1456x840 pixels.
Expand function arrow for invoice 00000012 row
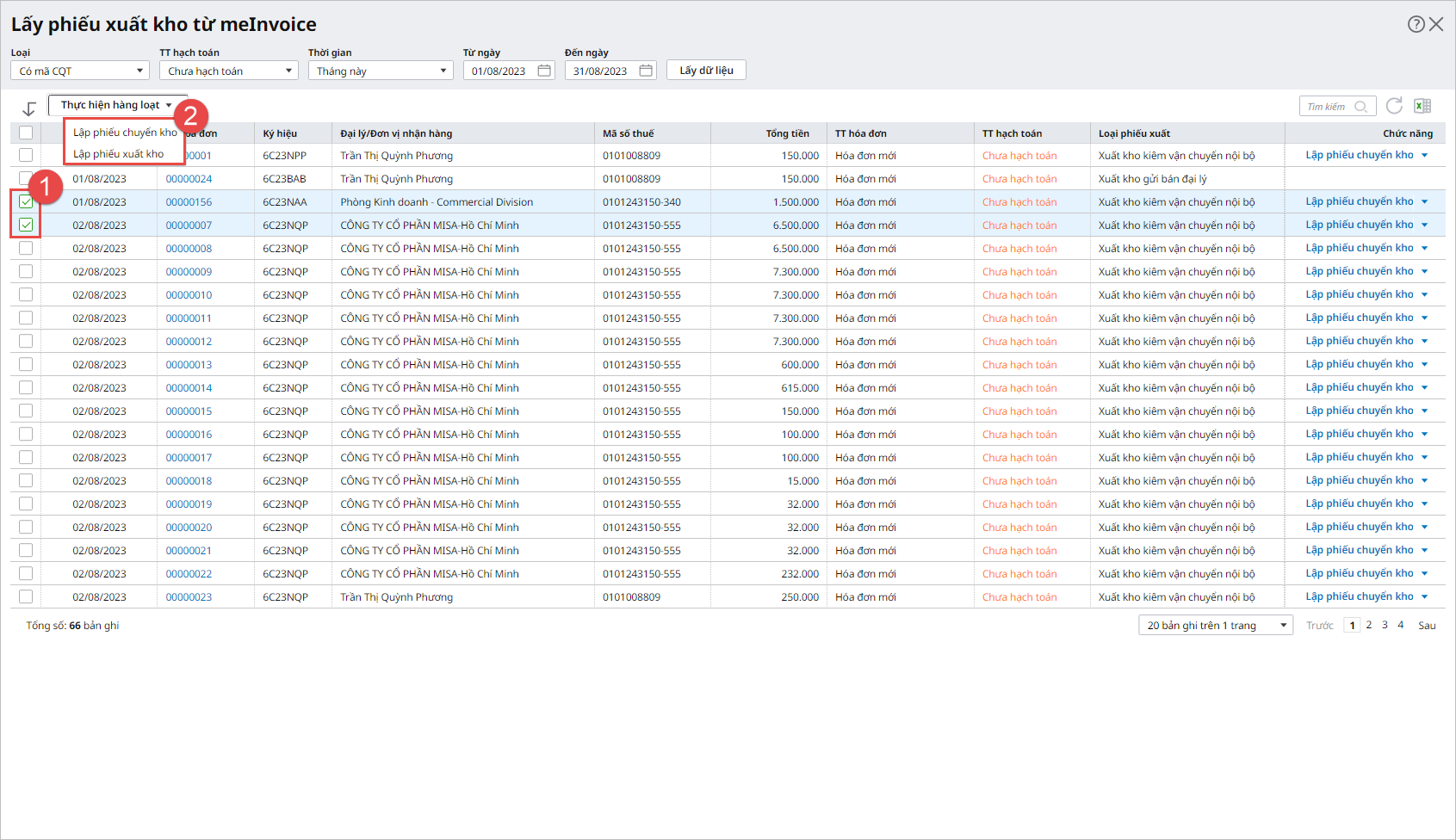point(1425,342)
